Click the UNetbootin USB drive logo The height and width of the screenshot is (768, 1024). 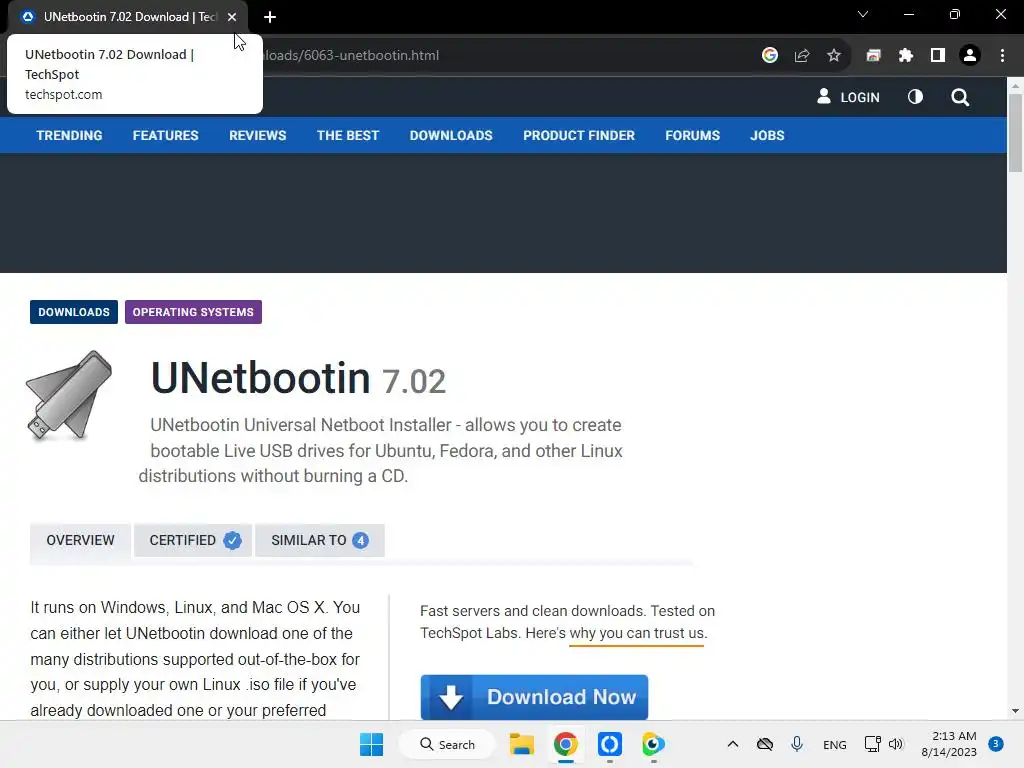coord(69,396)
